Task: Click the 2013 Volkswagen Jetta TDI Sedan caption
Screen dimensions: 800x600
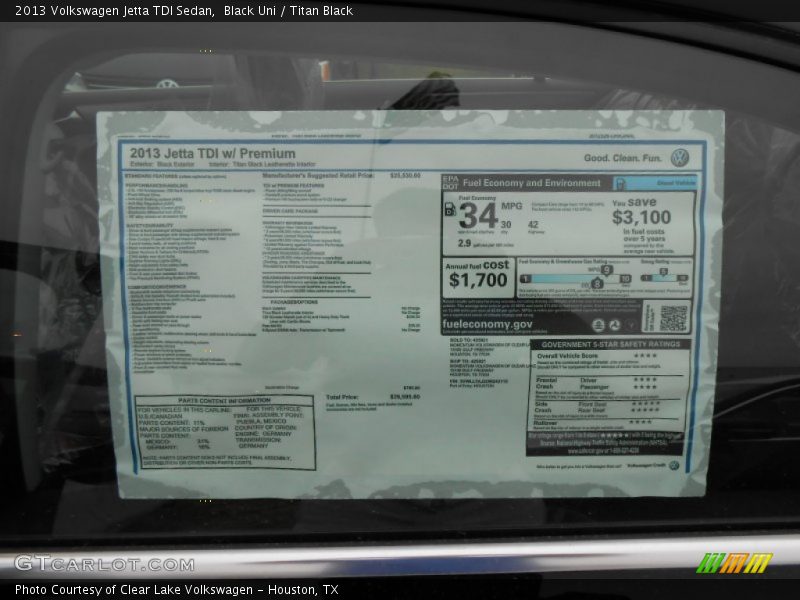Action: [x=110, y=13]
